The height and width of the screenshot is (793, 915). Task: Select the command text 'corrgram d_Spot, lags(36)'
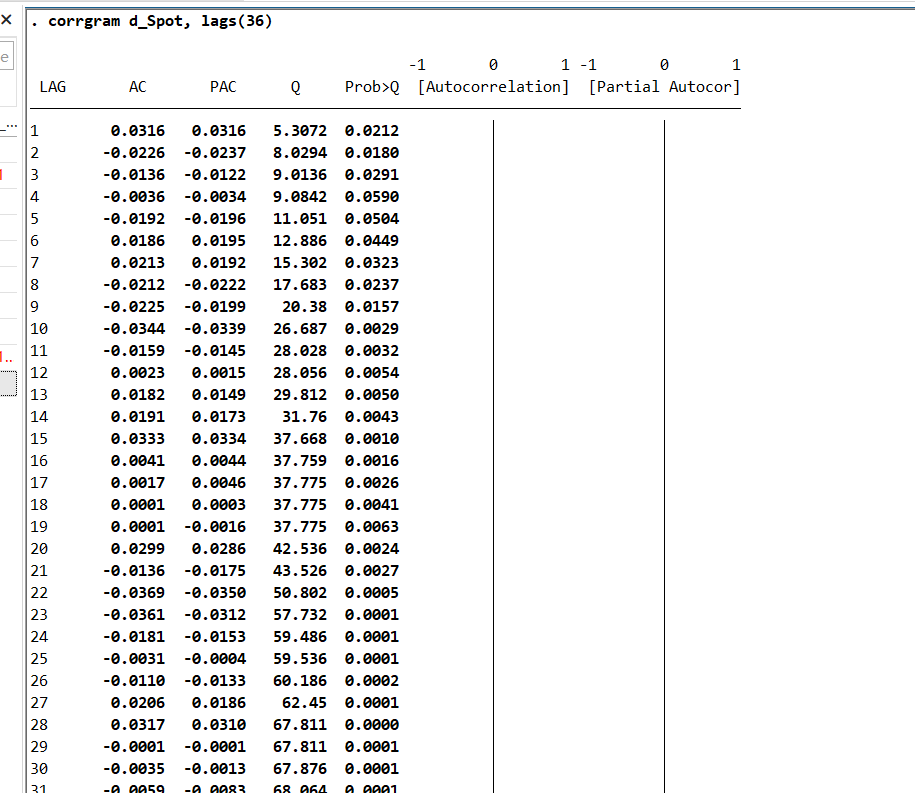160,22
